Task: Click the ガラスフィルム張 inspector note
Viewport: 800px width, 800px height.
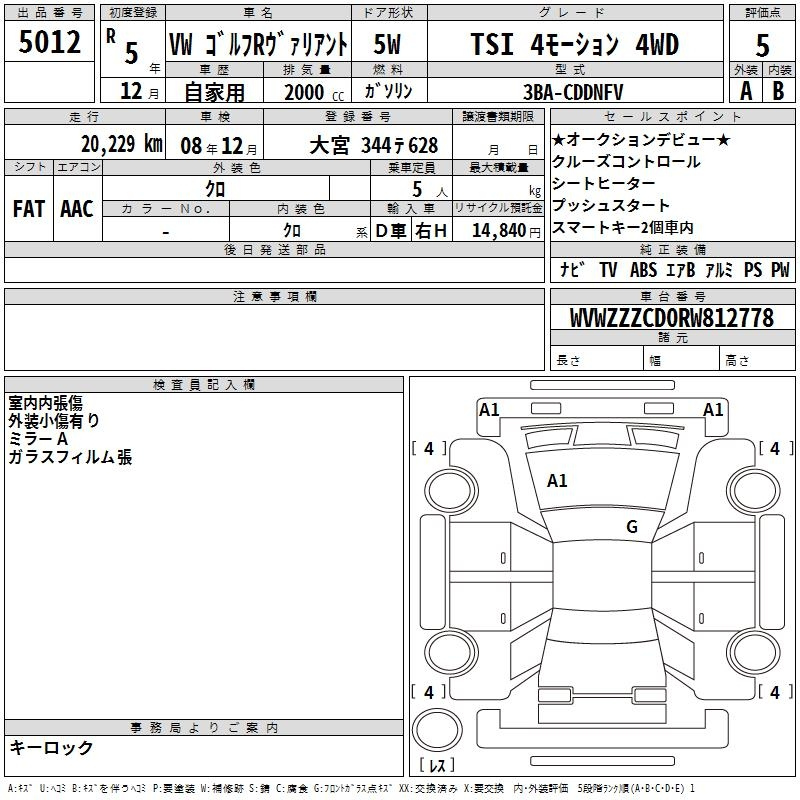Action: click(x=70, y=457)
